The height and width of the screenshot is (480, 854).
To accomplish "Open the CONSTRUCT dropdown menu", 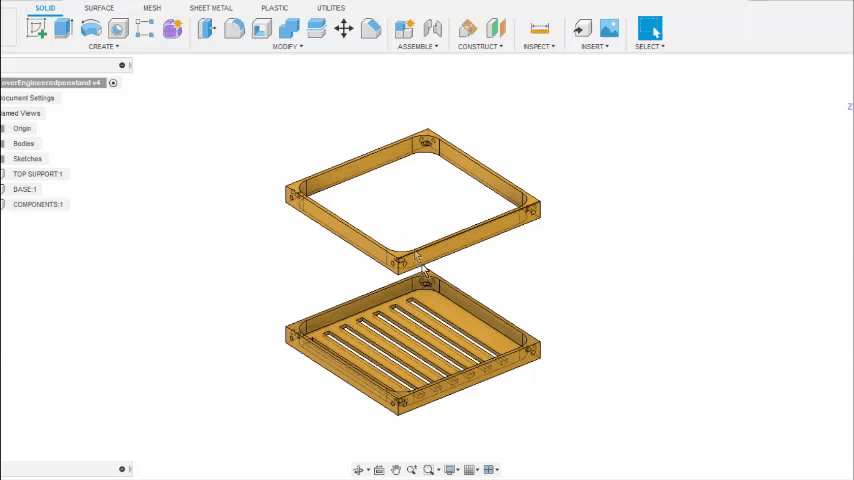I will click(480, 47).
